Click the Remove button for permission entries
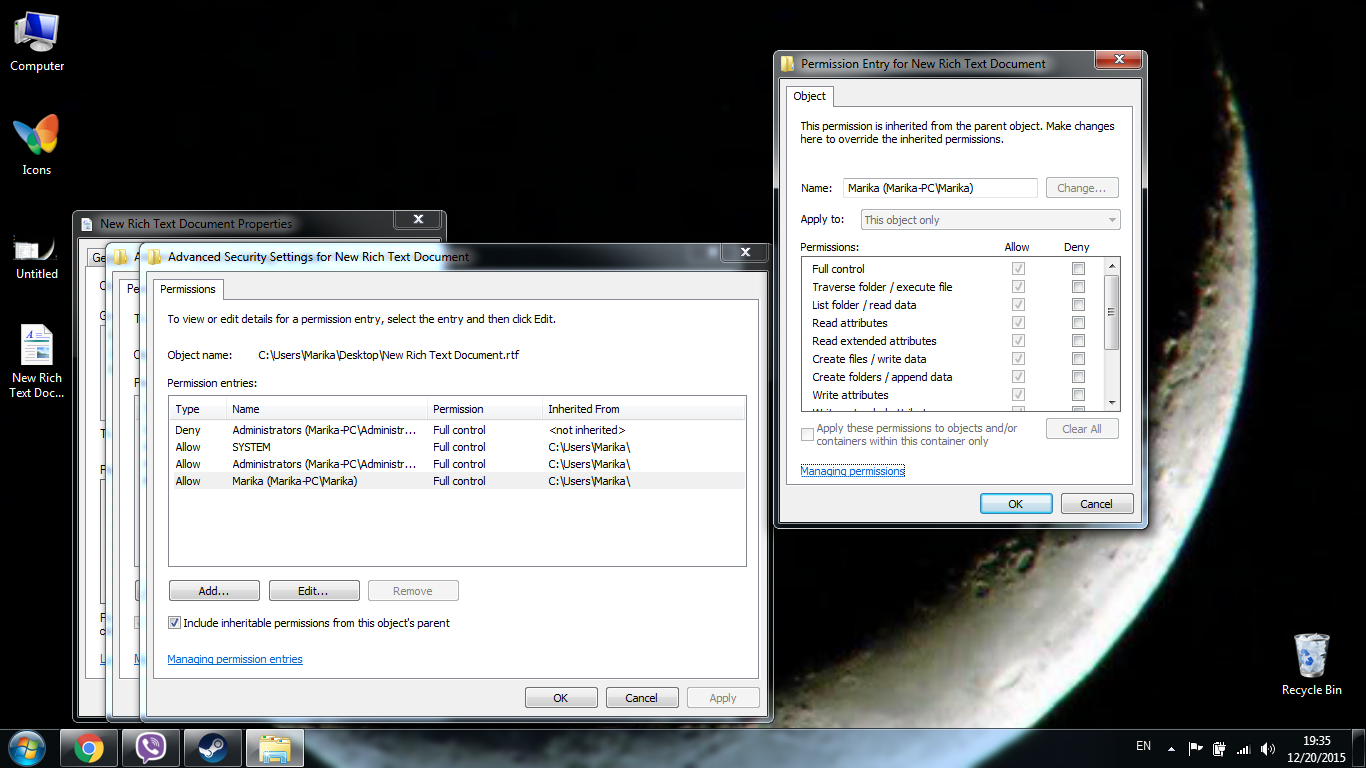 413,591
